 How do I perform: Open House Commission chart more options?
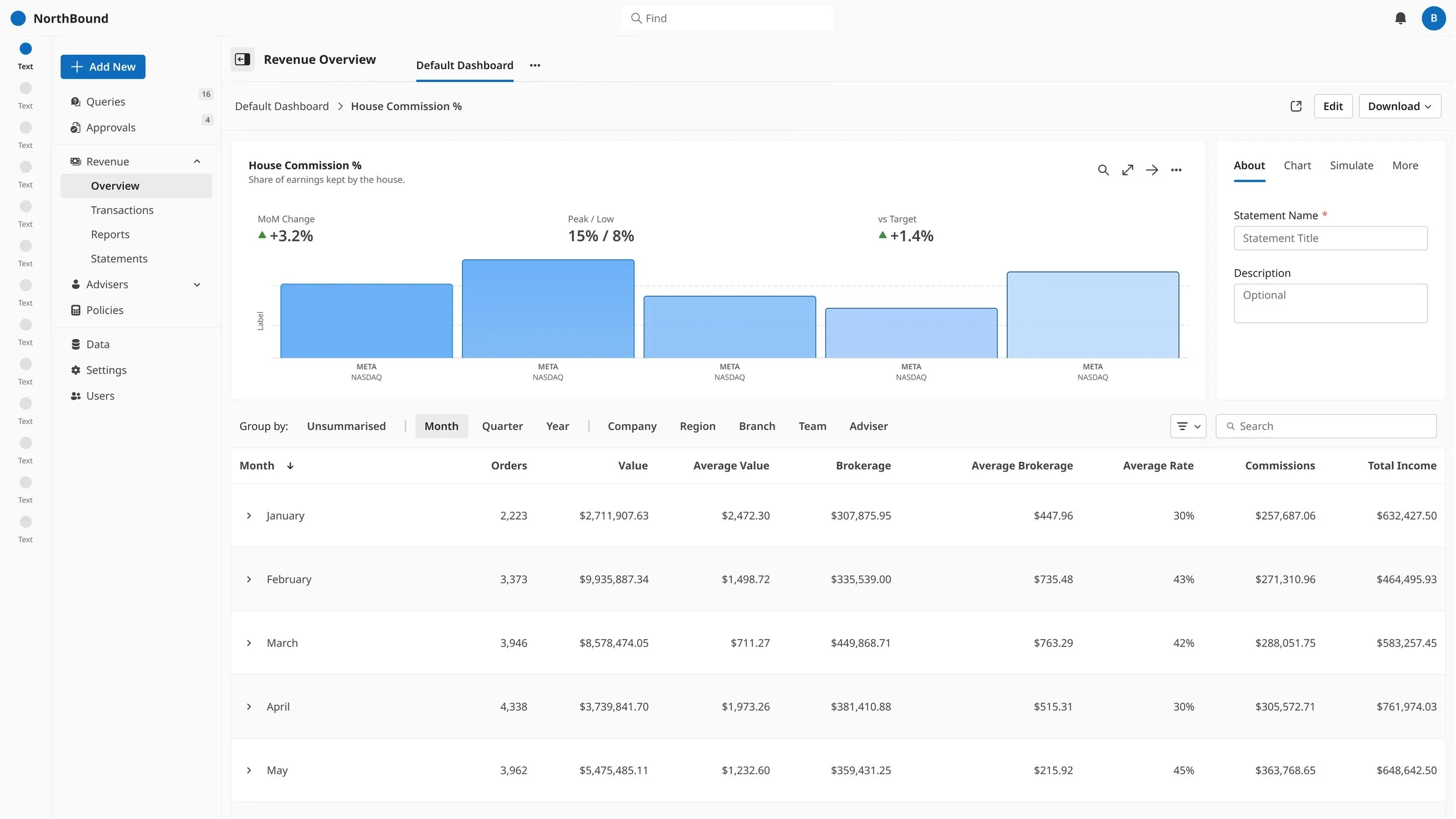pyautogui.click(x=1176, y=170)
